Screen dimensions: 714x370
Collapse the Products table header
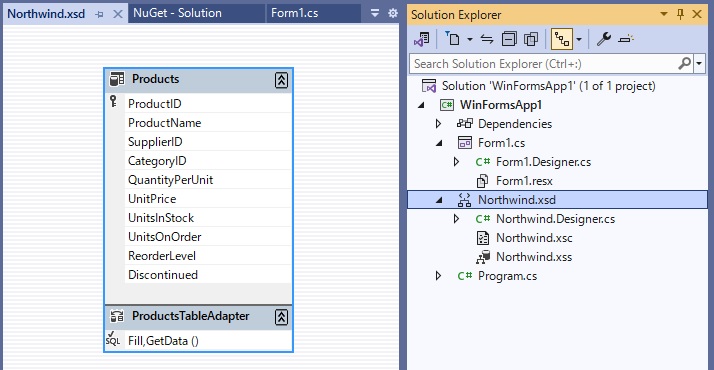(281, 80)
